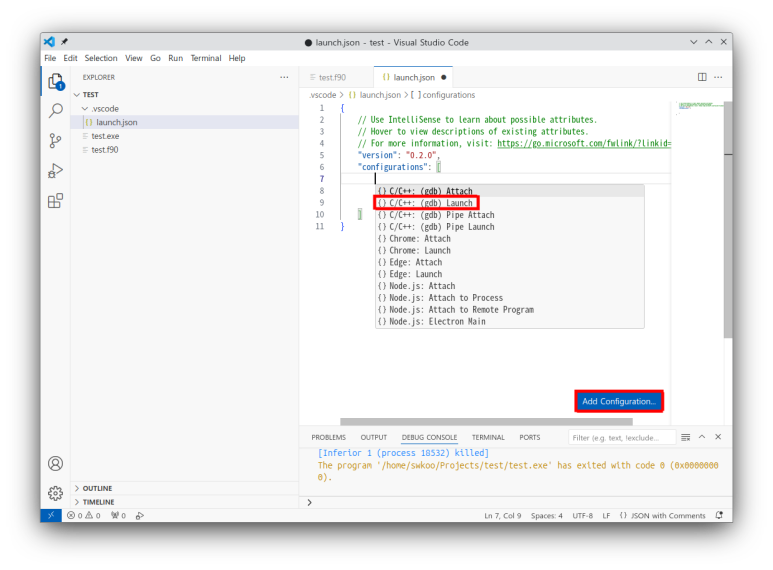This screenshot has height=570, width=773.
Task: Switch to the PROBLEMS panel tab
Action: 329,437
